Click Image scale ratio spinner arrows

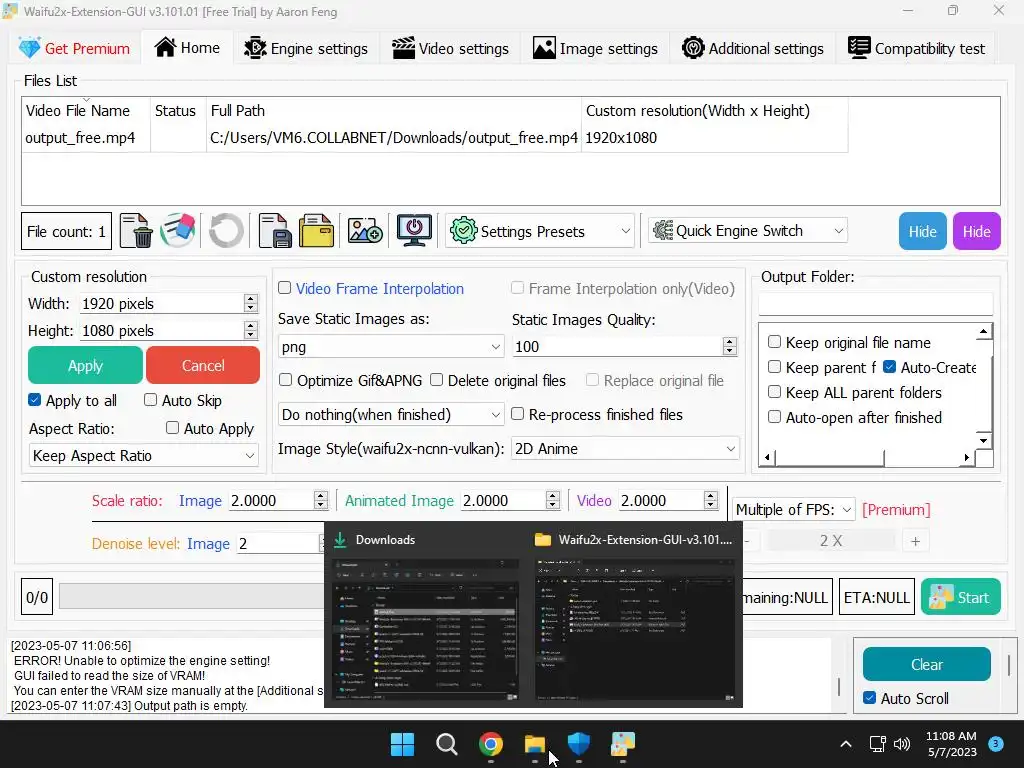point(321,500)
